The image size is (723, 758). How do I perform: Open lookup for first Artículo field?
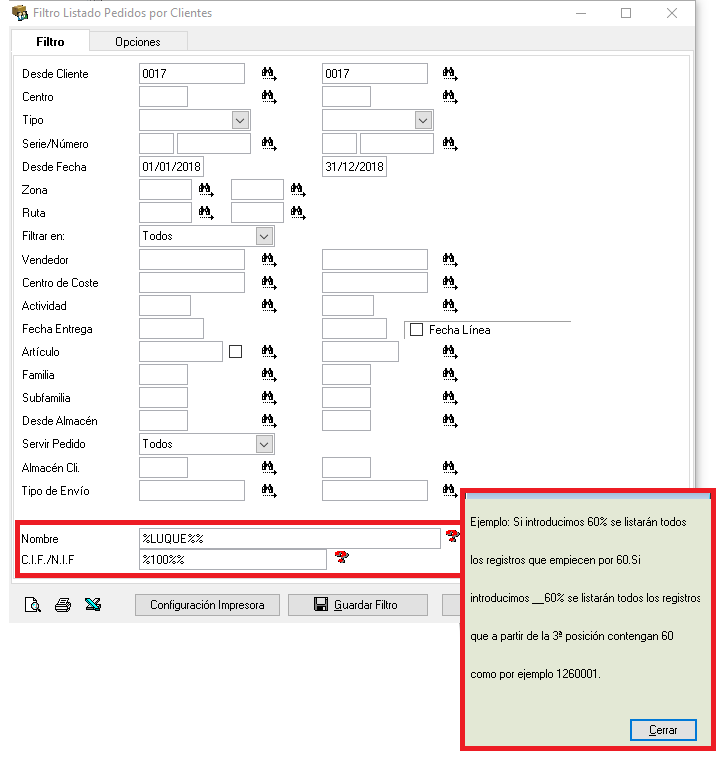(x=269, y=352)
